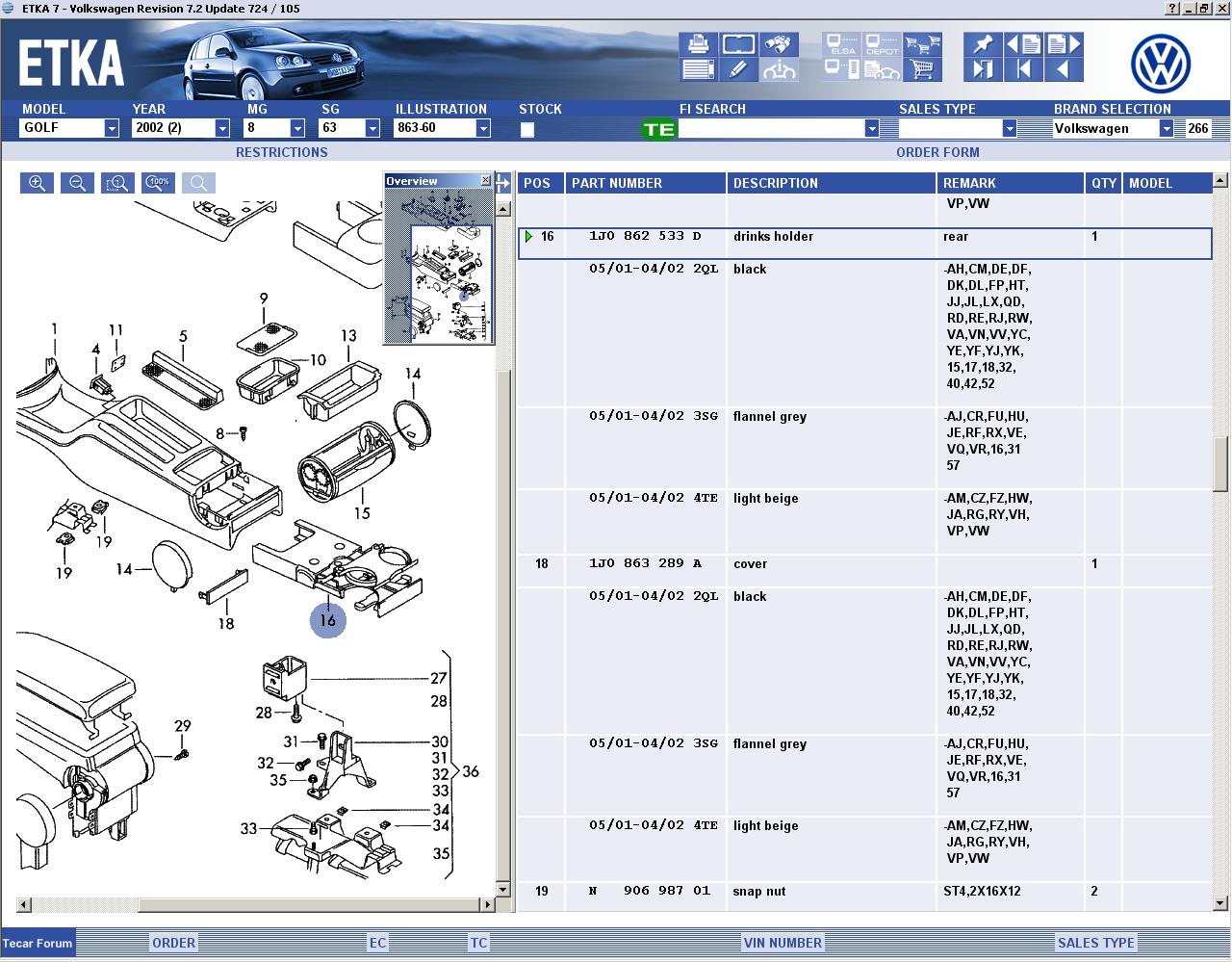Reset illustration zoom to 100%

tap(158, 183)
